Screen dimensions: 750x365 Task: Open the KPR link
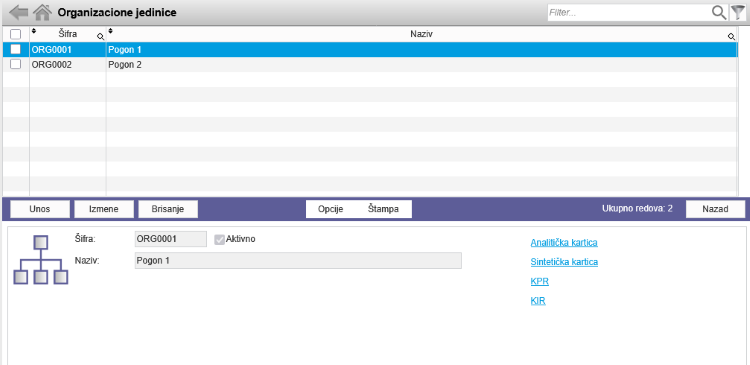click(540, 282)
